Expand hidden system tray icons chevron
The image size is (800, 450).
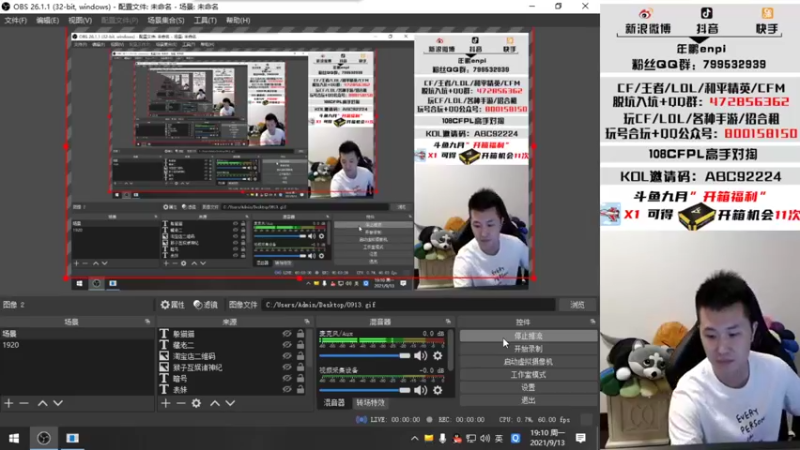[x=414, y=438]
